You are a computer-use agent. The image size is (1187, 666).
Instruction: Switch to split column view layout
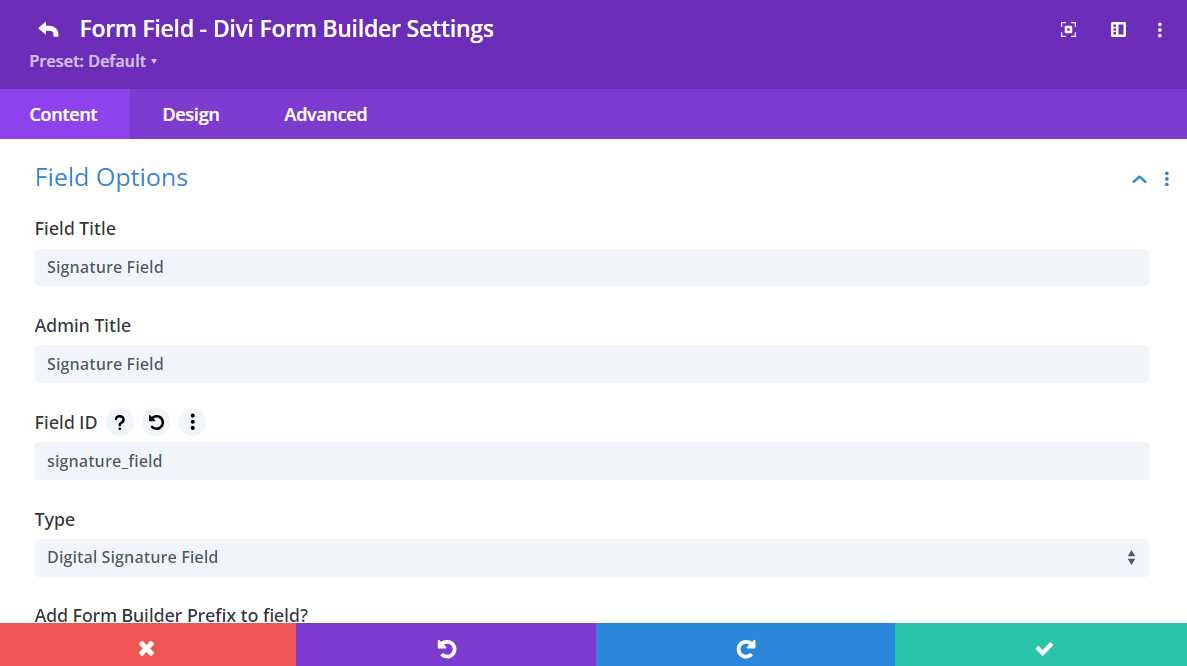pos(1117,29)
